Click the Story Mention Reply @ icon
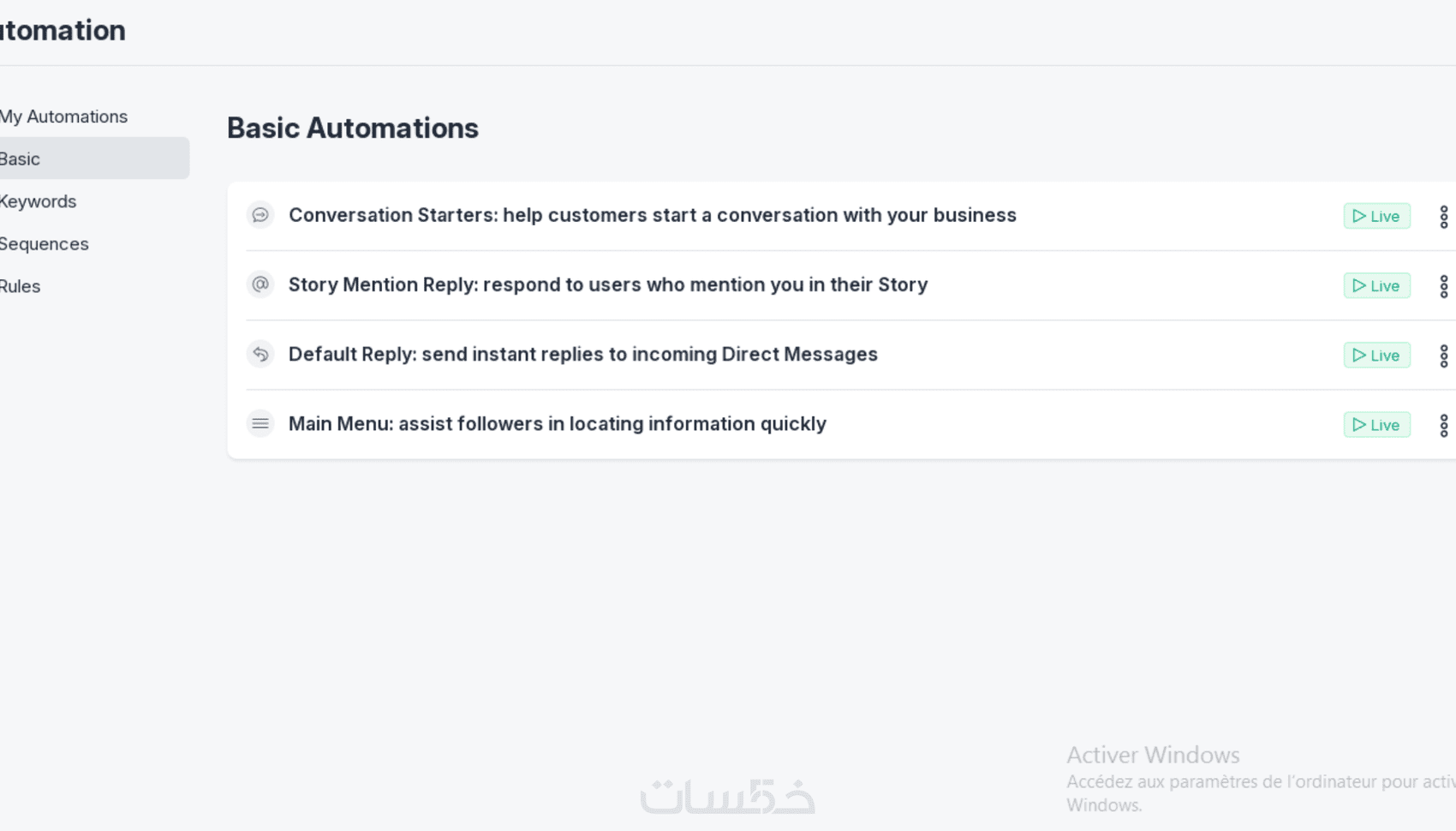 pos(260,284)
